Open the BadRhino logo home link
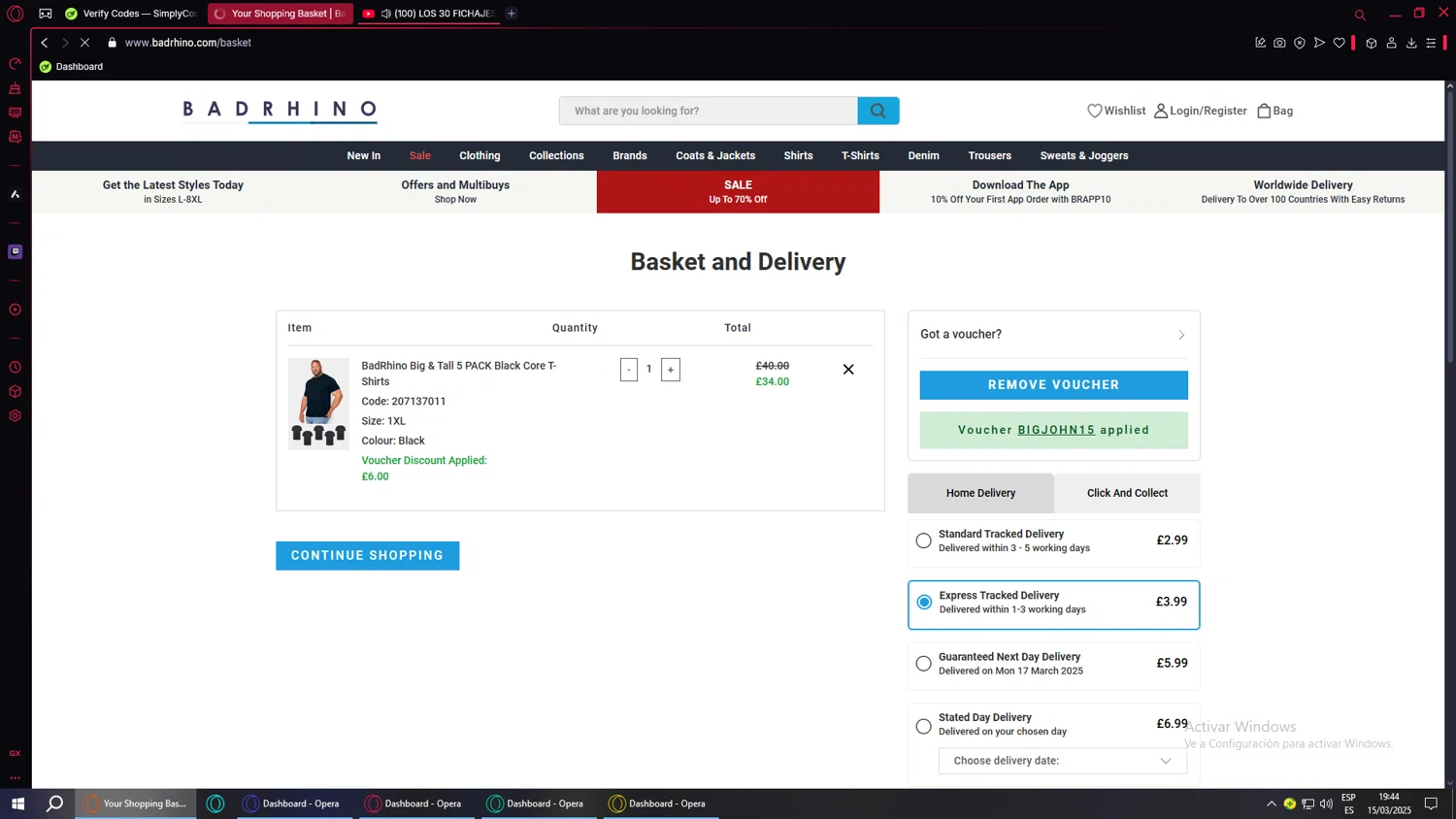 click(280, 110)
